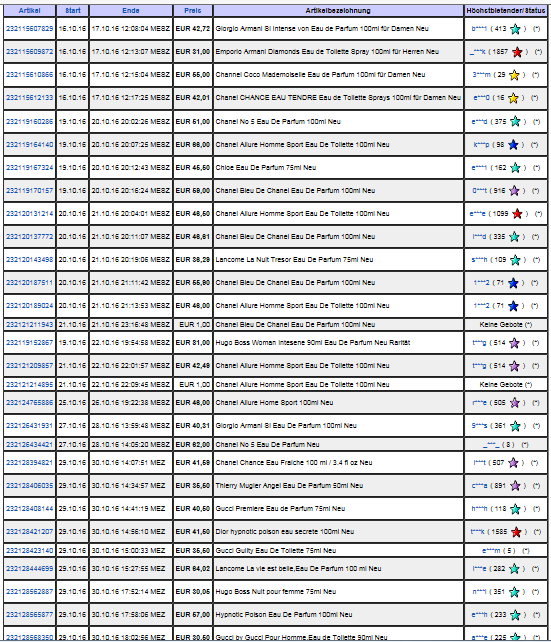Click the turquoise star in the Gucci Premiere row
Image resolution: width=551 pixels, height=642 pixels.
coord(515,509)
